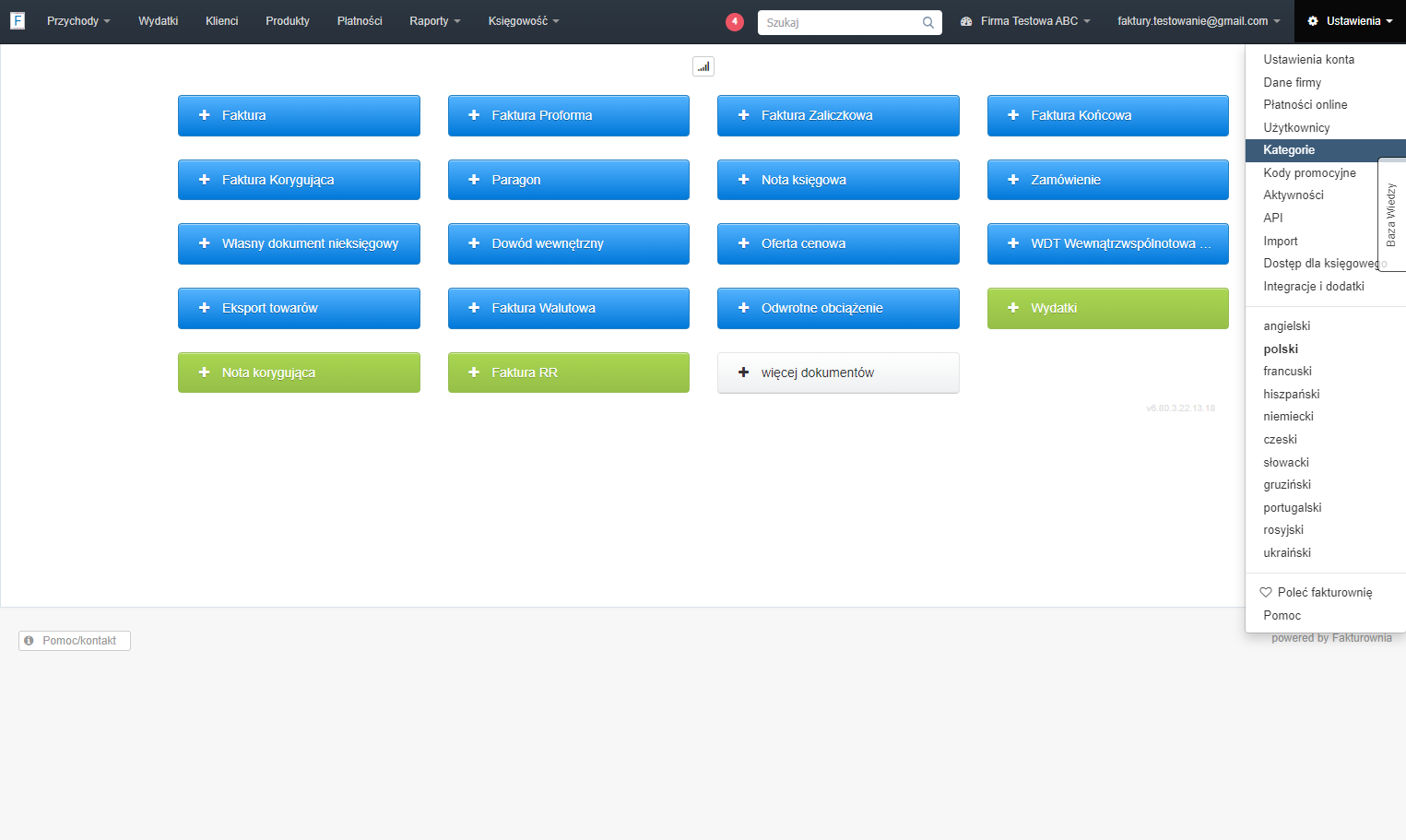Expand the Przychody dropdown menu
The width and height of the screenshot is (1406, 840).
[78, 21]
